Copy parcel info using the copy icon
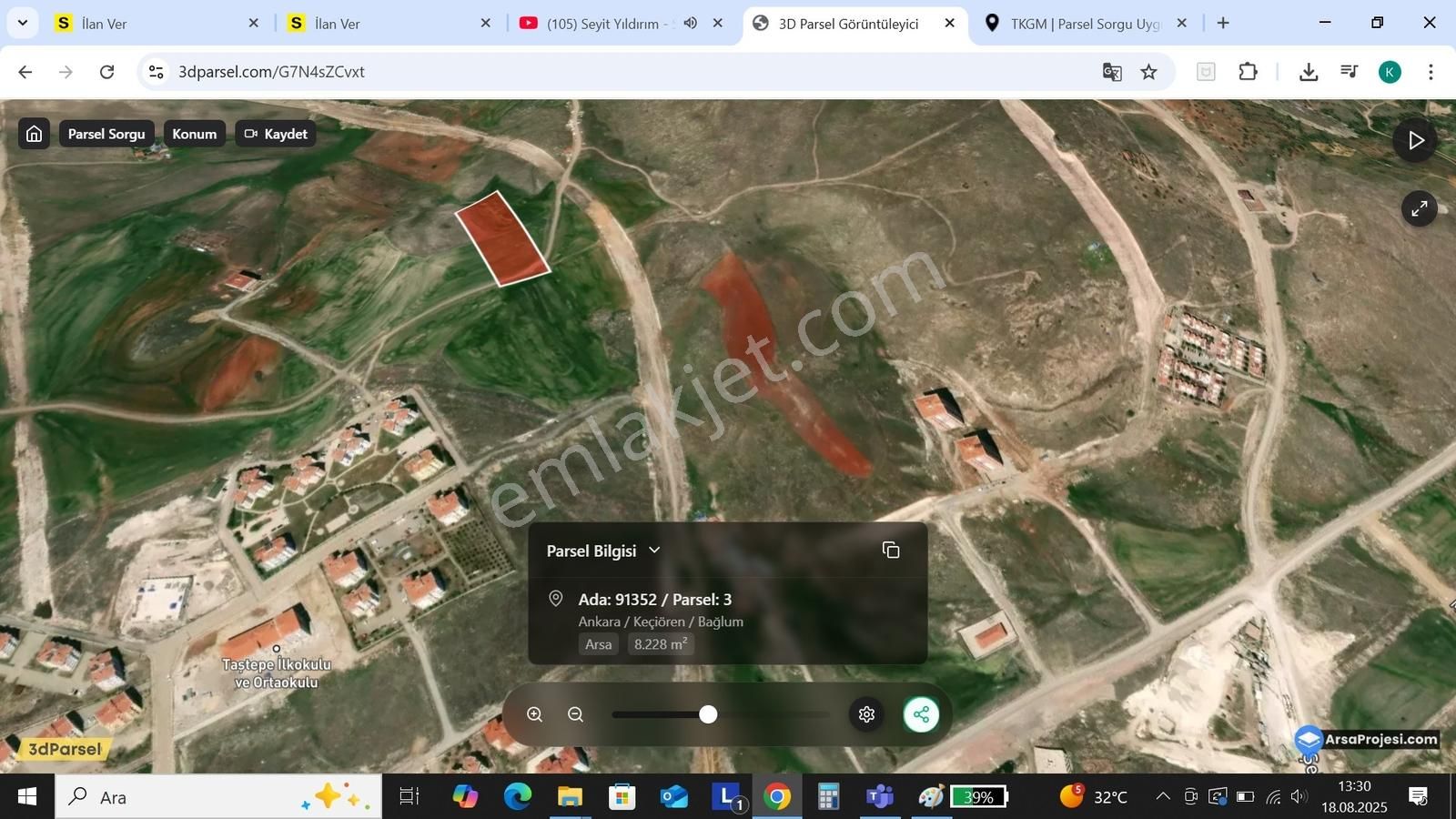Image resolution: width=1456 pixels, height=819 pixels. click(890, 550)
